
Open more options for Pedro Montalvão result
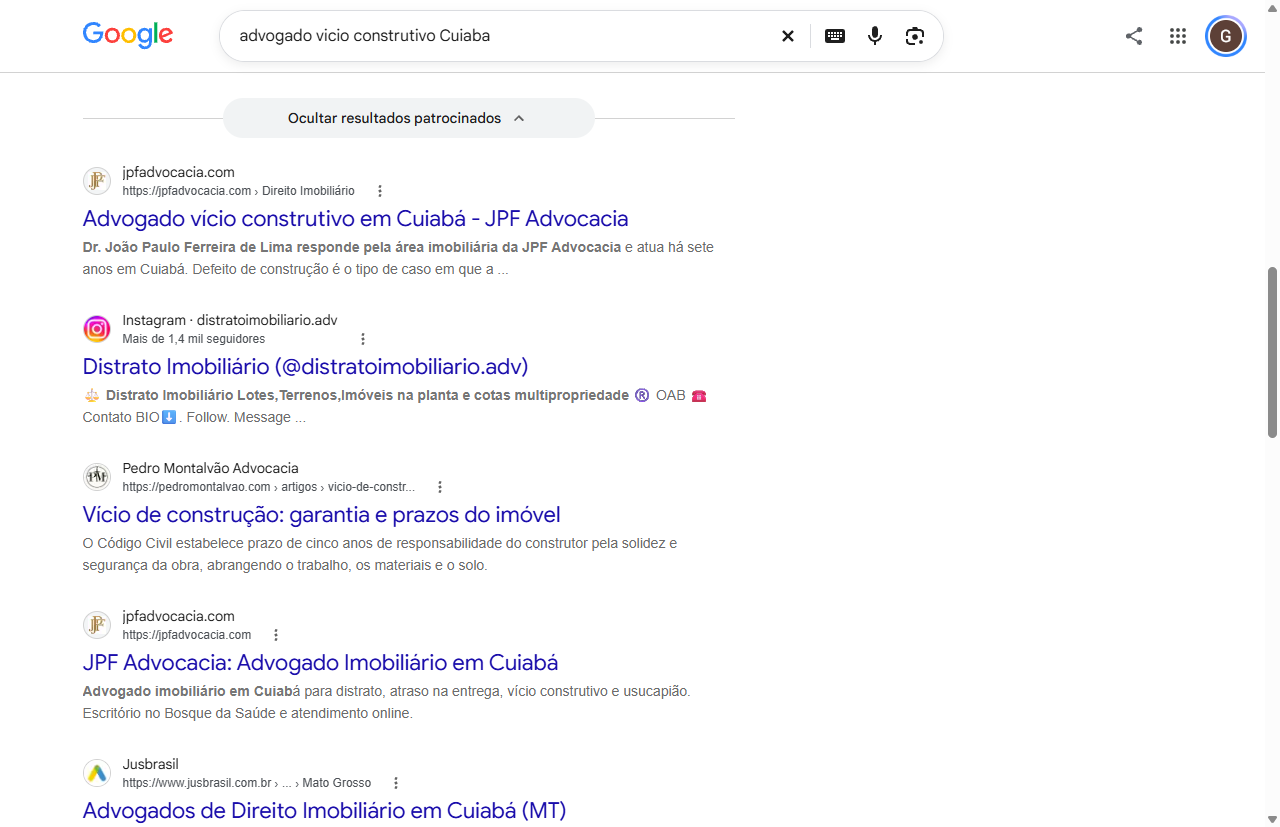click(x=439, y=487)
